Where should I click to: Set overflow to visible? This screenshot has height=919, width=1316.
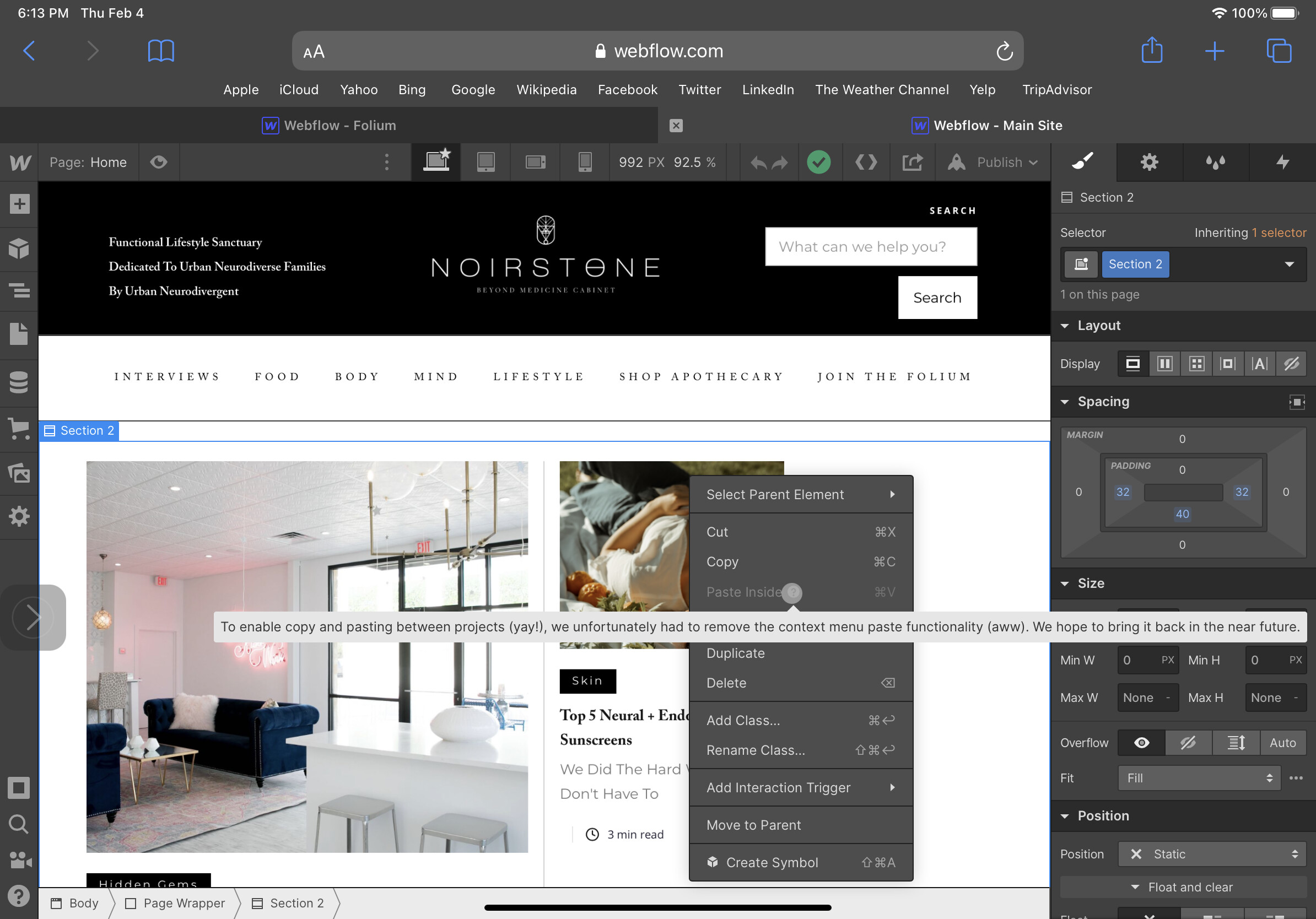coord(1141,743)
